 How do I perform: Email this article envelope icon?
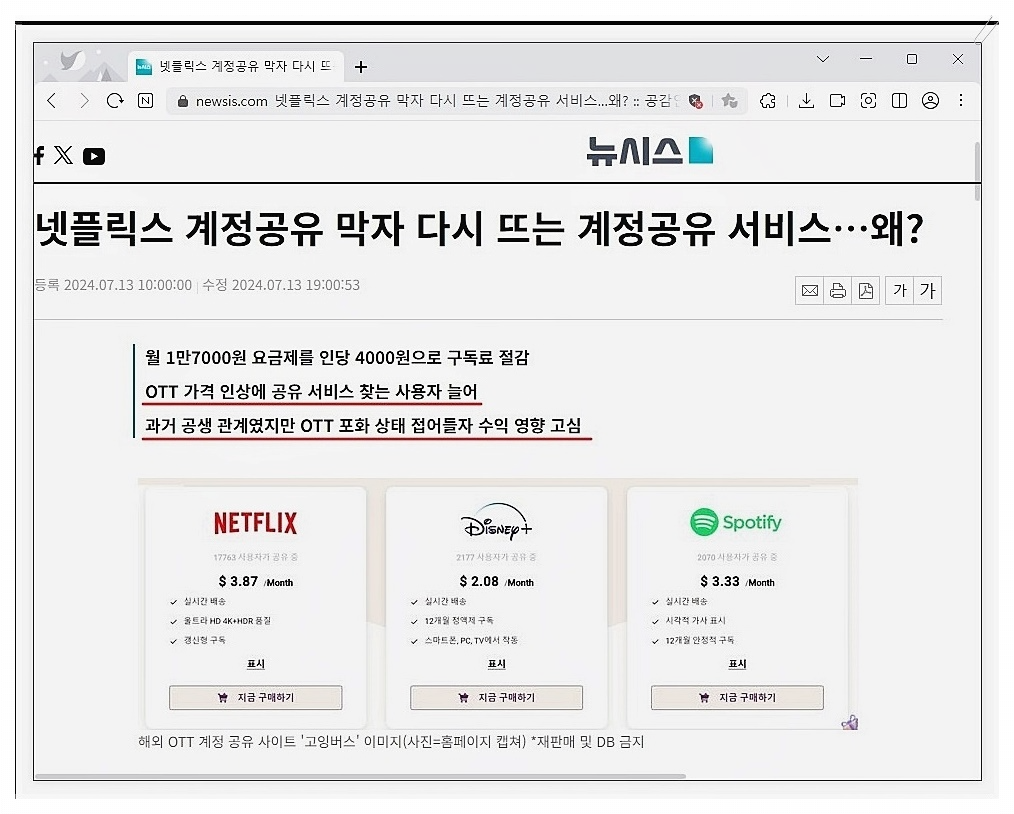tap(810, 290)
